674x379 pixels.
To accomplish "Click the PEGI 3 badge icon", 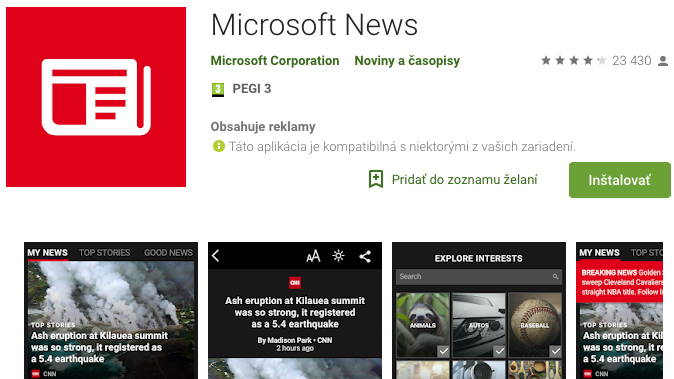I will (218, 89).
